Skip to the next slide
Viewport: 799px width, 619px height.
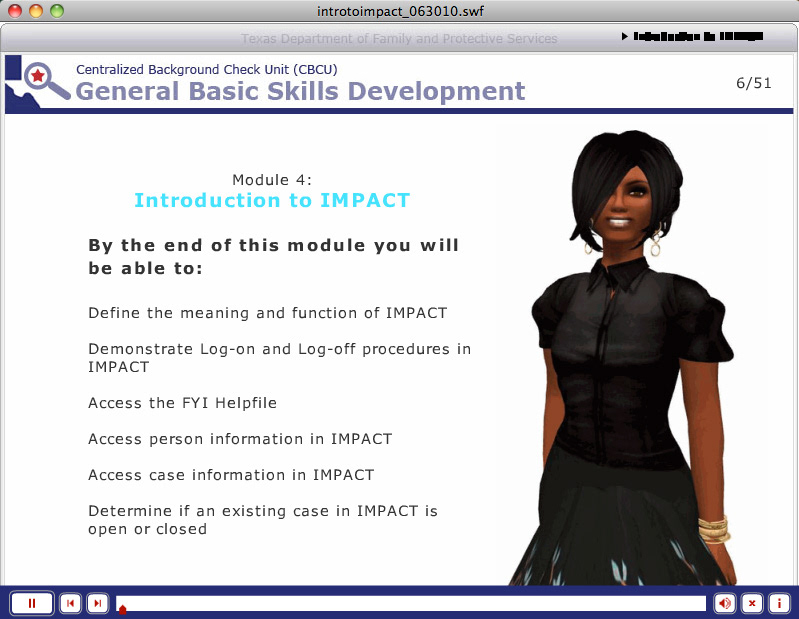coord(97,603)
